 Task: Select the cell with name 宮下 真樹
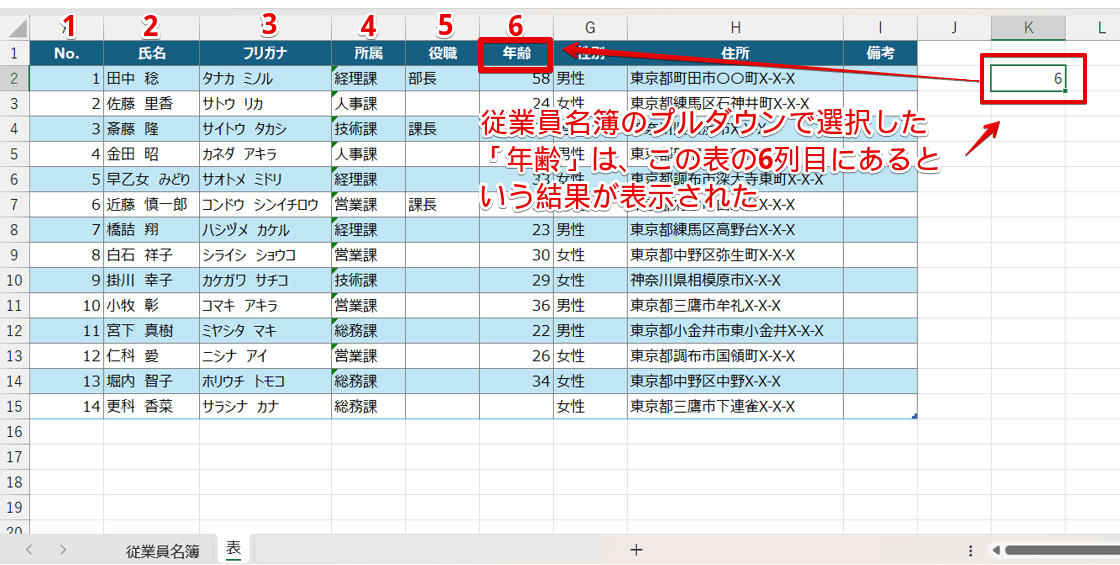pos(151,331)
